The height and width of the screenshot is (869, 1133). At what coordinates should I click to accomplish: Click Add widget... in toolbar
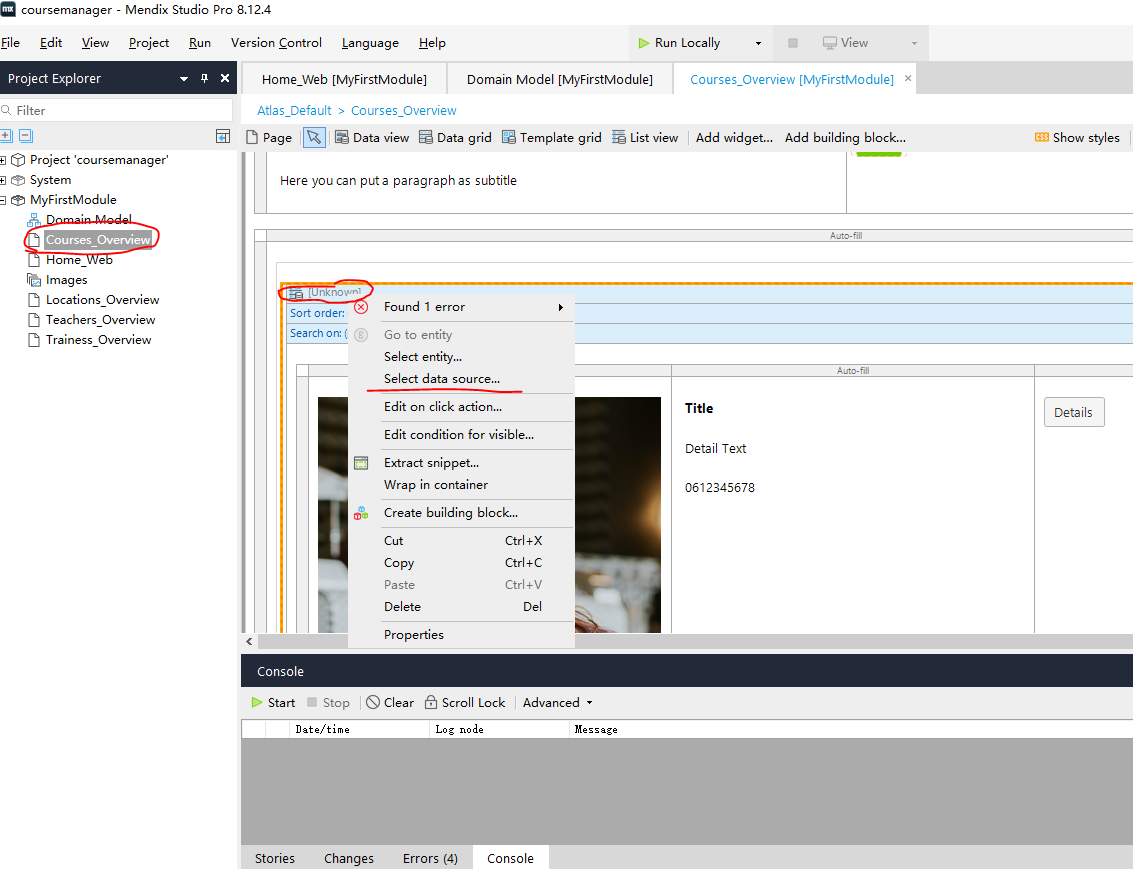click(x=734, y=137)
